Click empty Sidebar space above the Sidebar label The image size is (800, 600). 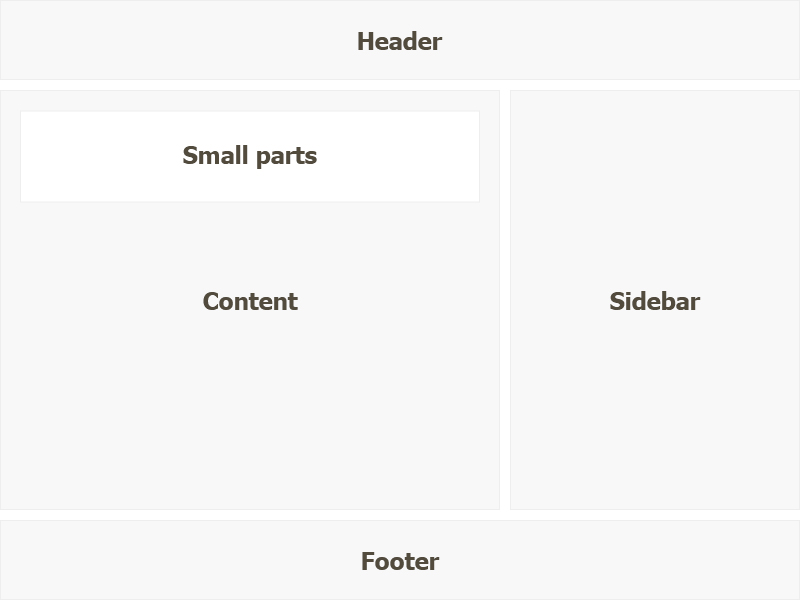tap(655, 189)
